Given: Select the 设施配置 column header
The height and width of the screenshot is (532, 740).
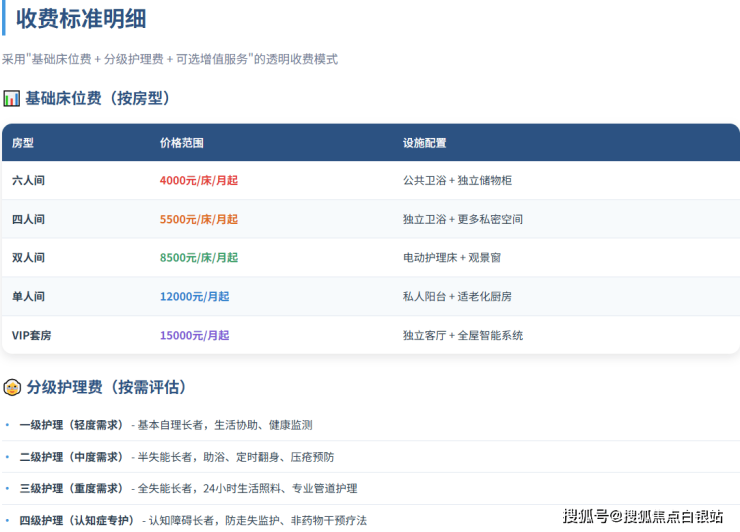Looking at the screenshot, I should (x=424, y=143).
